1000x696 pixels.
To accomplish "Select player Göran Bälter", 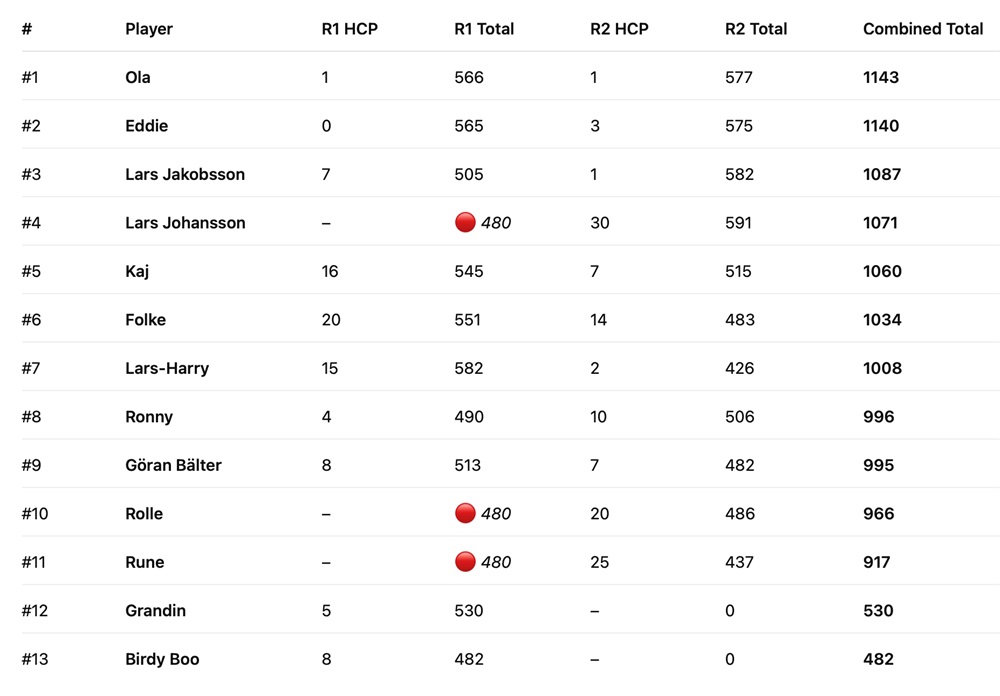I will [x=173, y=465].
